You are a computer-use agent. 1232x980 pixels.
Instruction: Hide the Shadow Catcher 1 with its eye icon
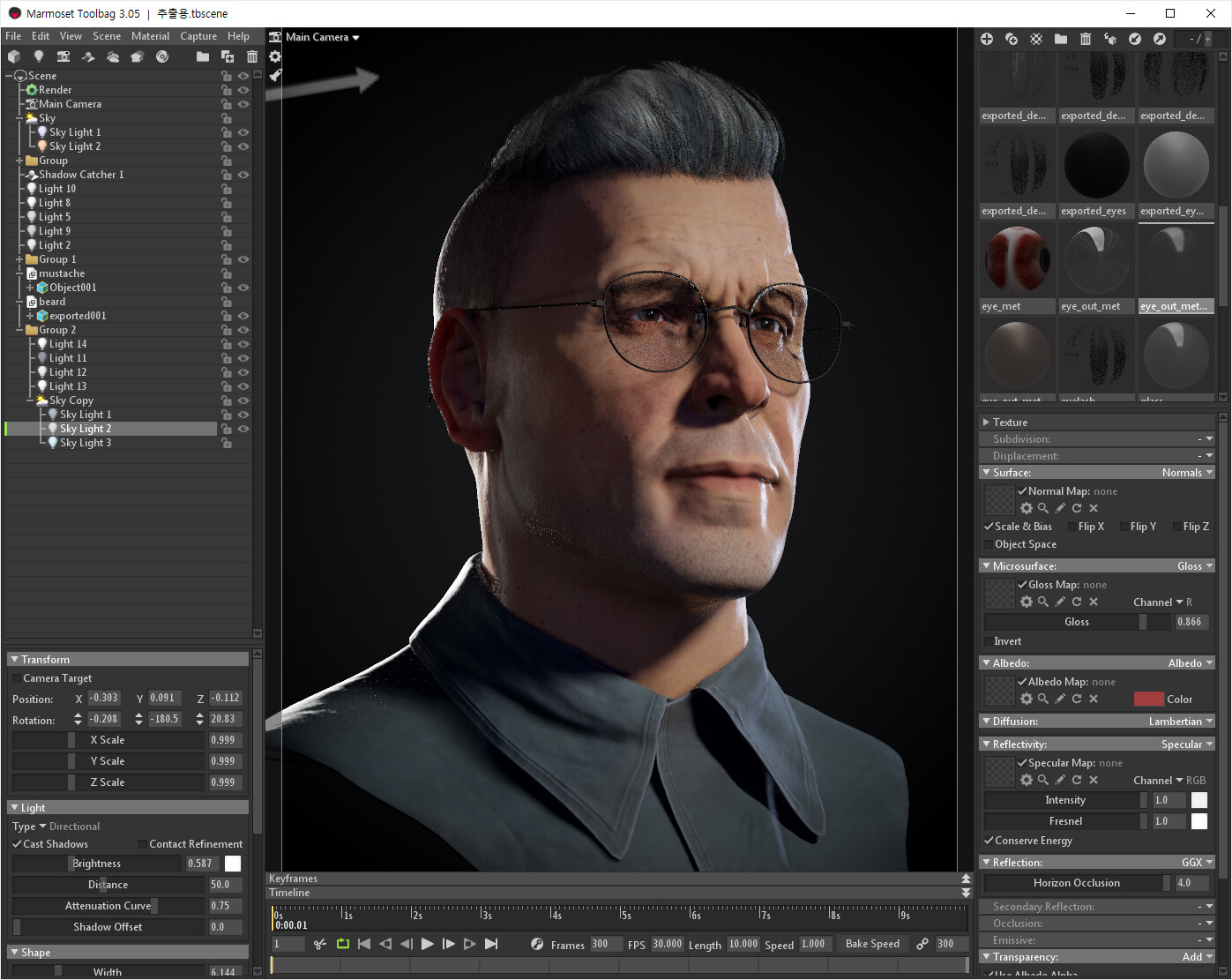243,175
